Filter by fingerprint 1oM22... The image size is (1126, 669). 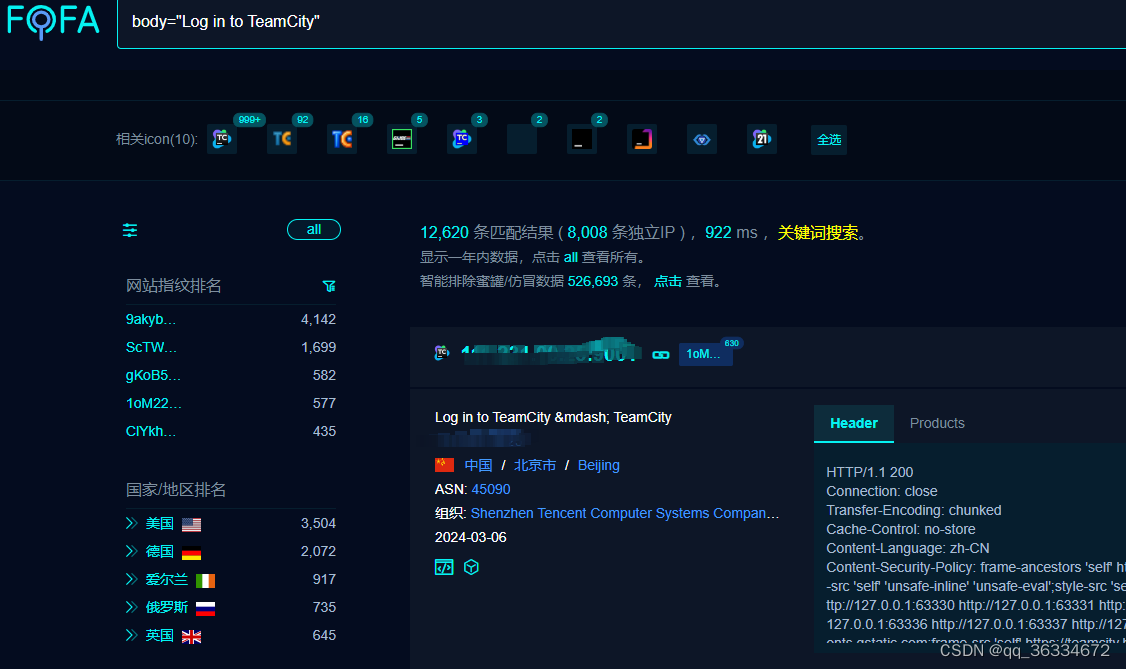click(154, 403)
